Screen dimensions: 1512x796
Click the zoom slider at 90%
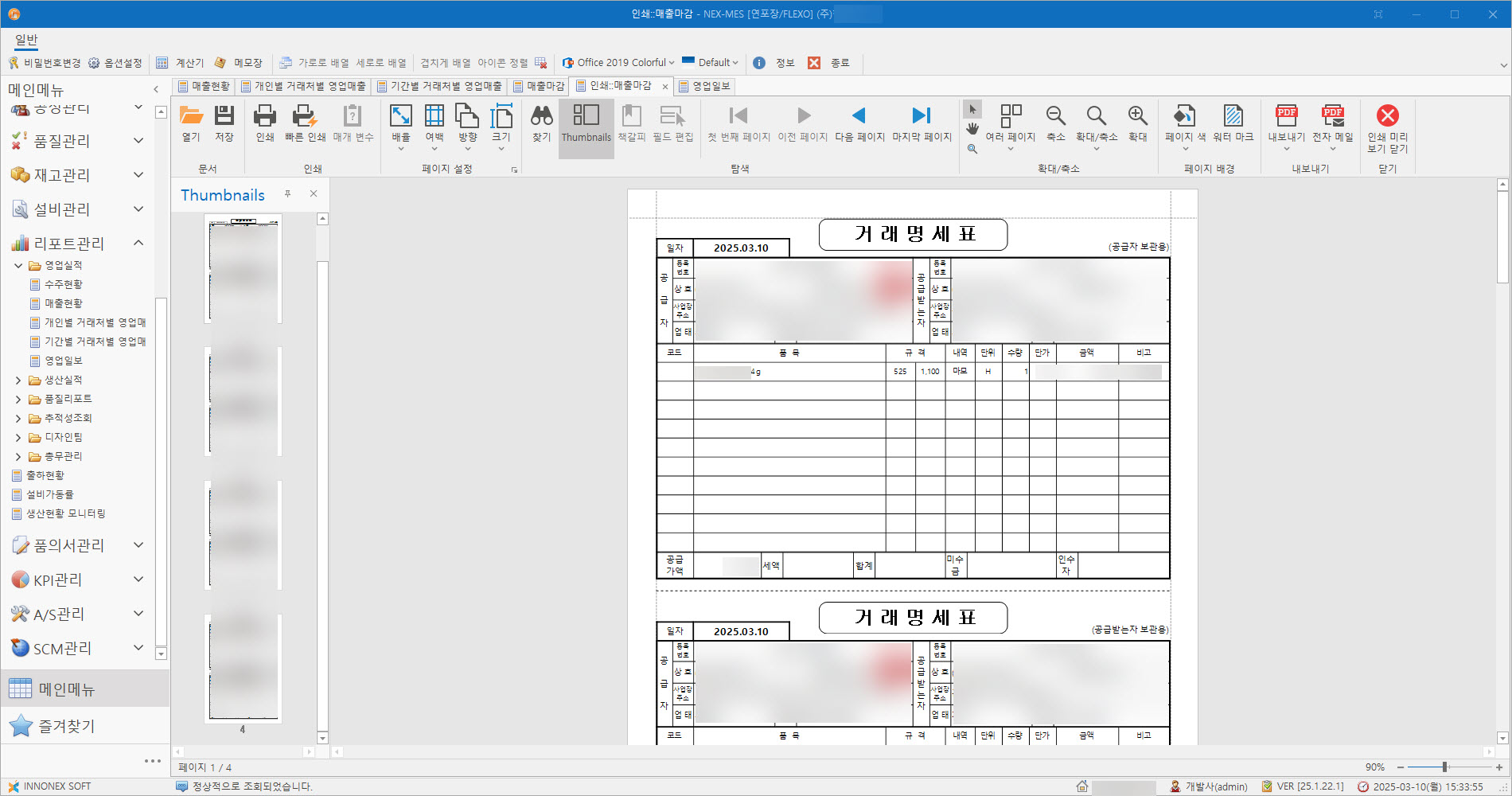1444,767
